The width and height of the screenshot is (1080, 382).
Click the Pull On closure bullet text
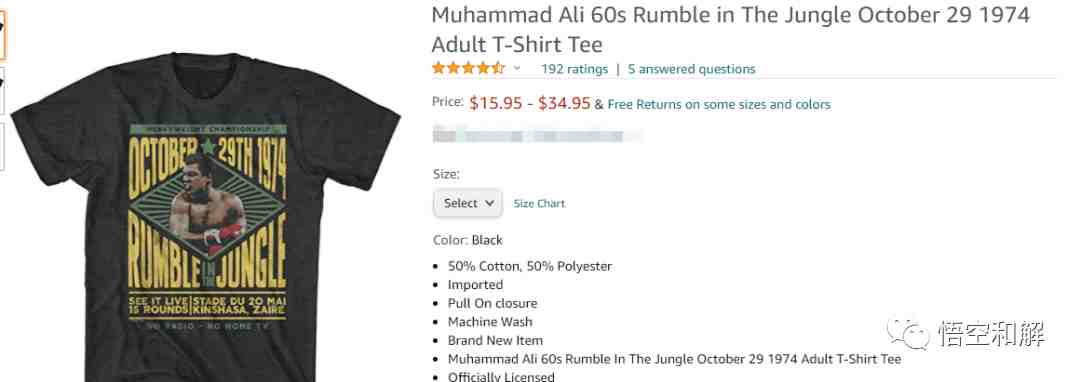[492, 304]
